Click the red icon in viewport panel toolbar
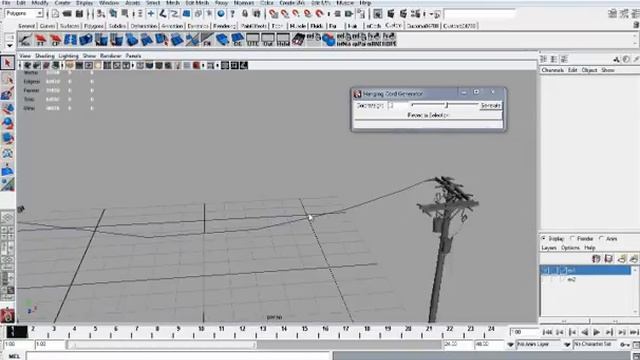640x360 pixels. point(196,65)
